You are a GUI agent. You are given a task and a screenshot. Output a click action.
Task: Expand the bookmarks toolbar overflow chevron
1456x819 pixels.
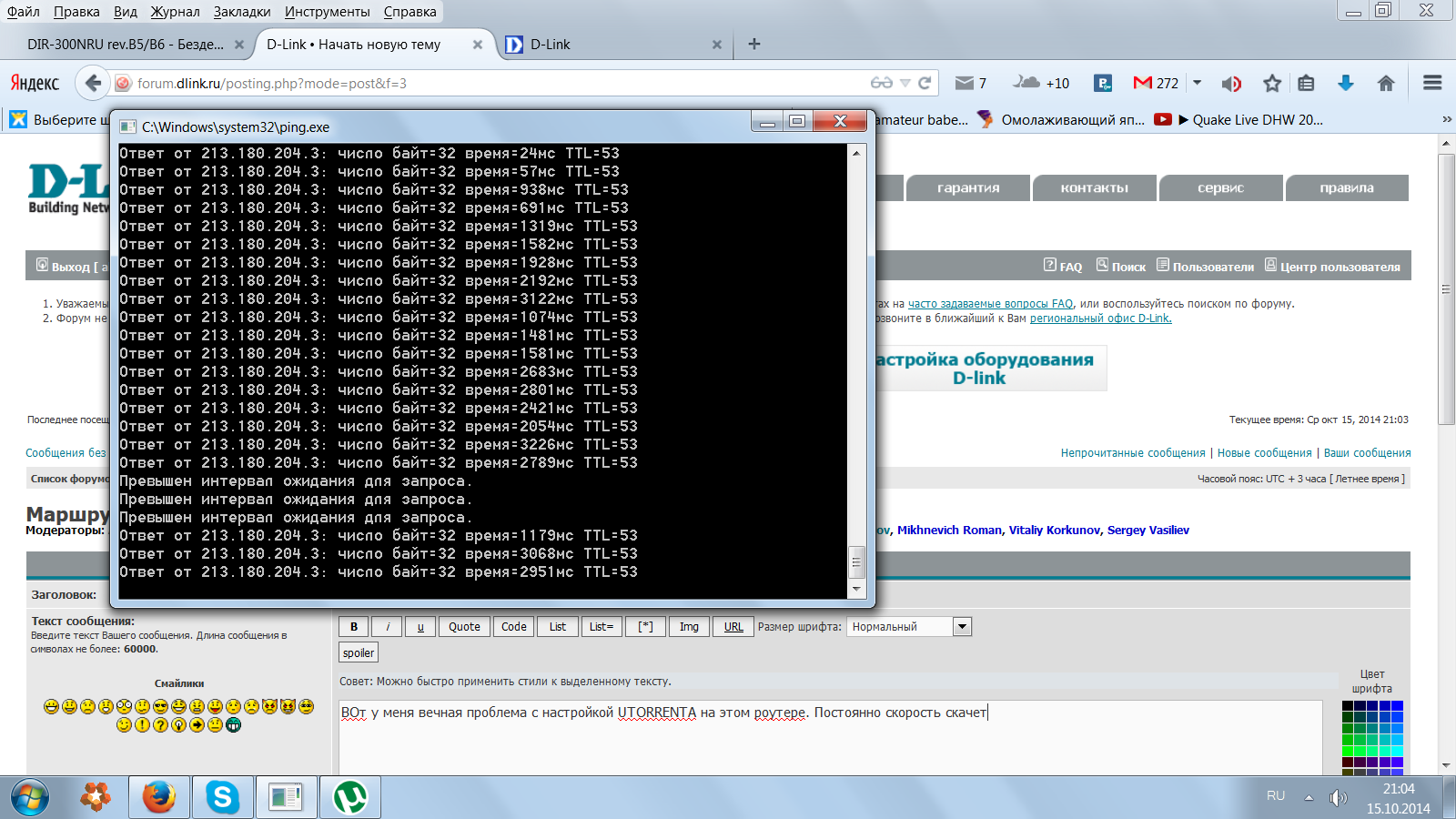click(1446, 119)
